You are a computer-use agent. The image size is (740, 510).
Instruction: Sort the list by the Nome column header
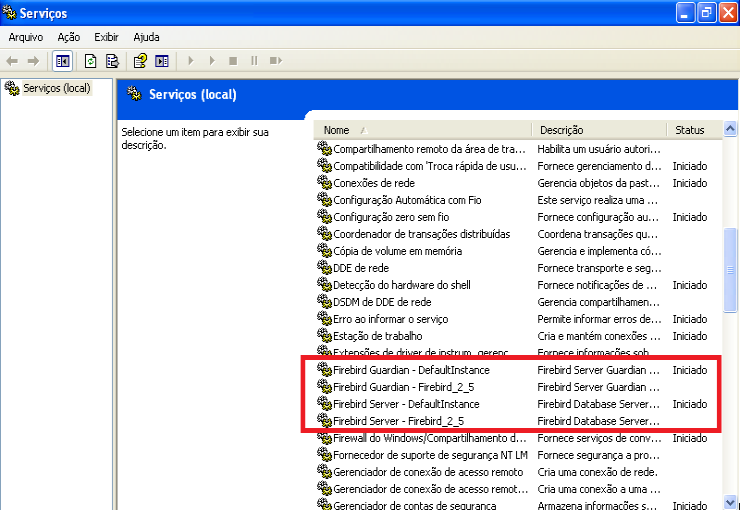[x=422, y=130]
